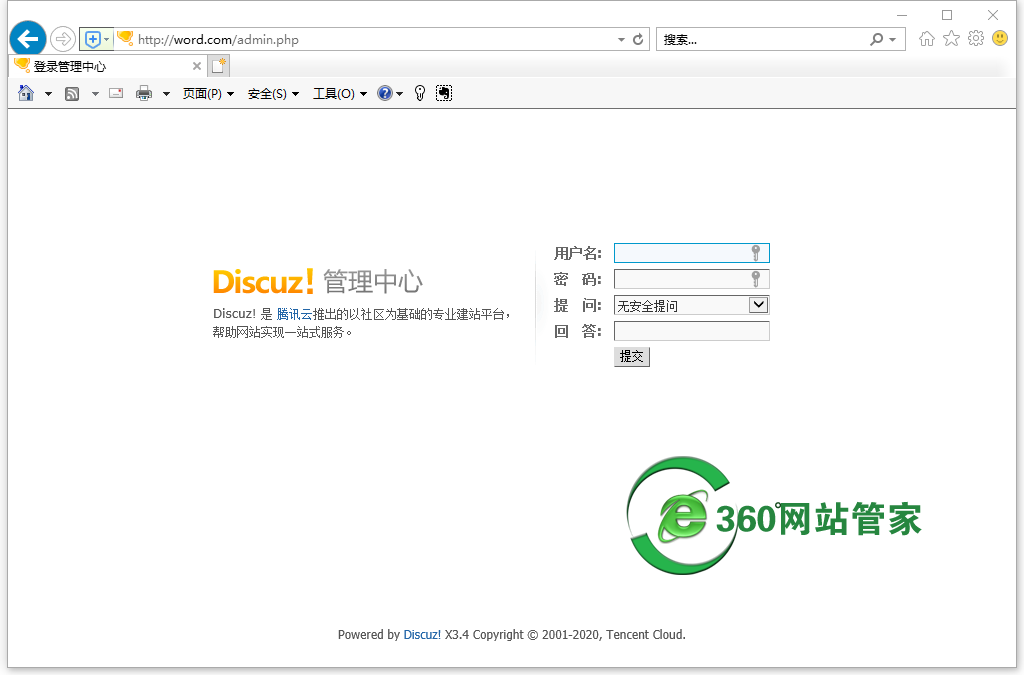
Task: Open the Discuz! link in the footer
Action: (422, 635)
